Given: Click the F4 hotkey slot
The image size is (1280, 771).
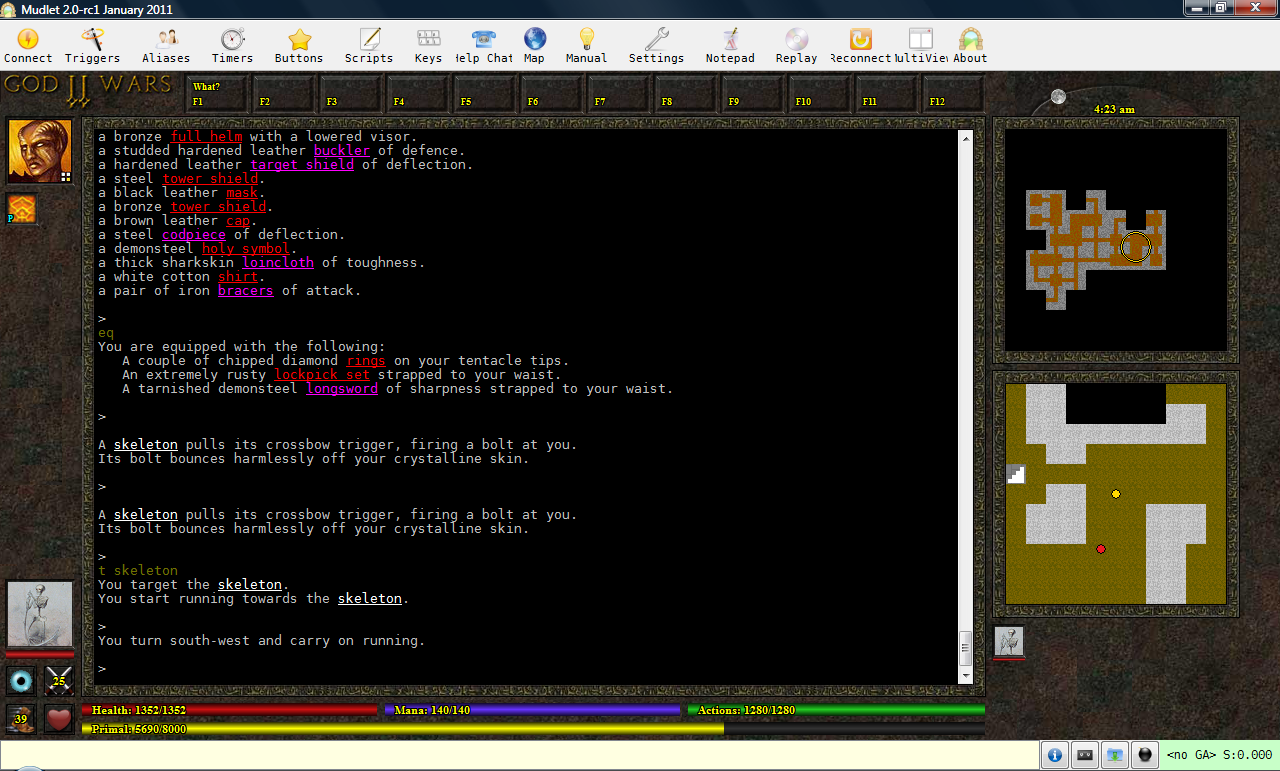Looking at the screenshot, I should coord(419,94).
